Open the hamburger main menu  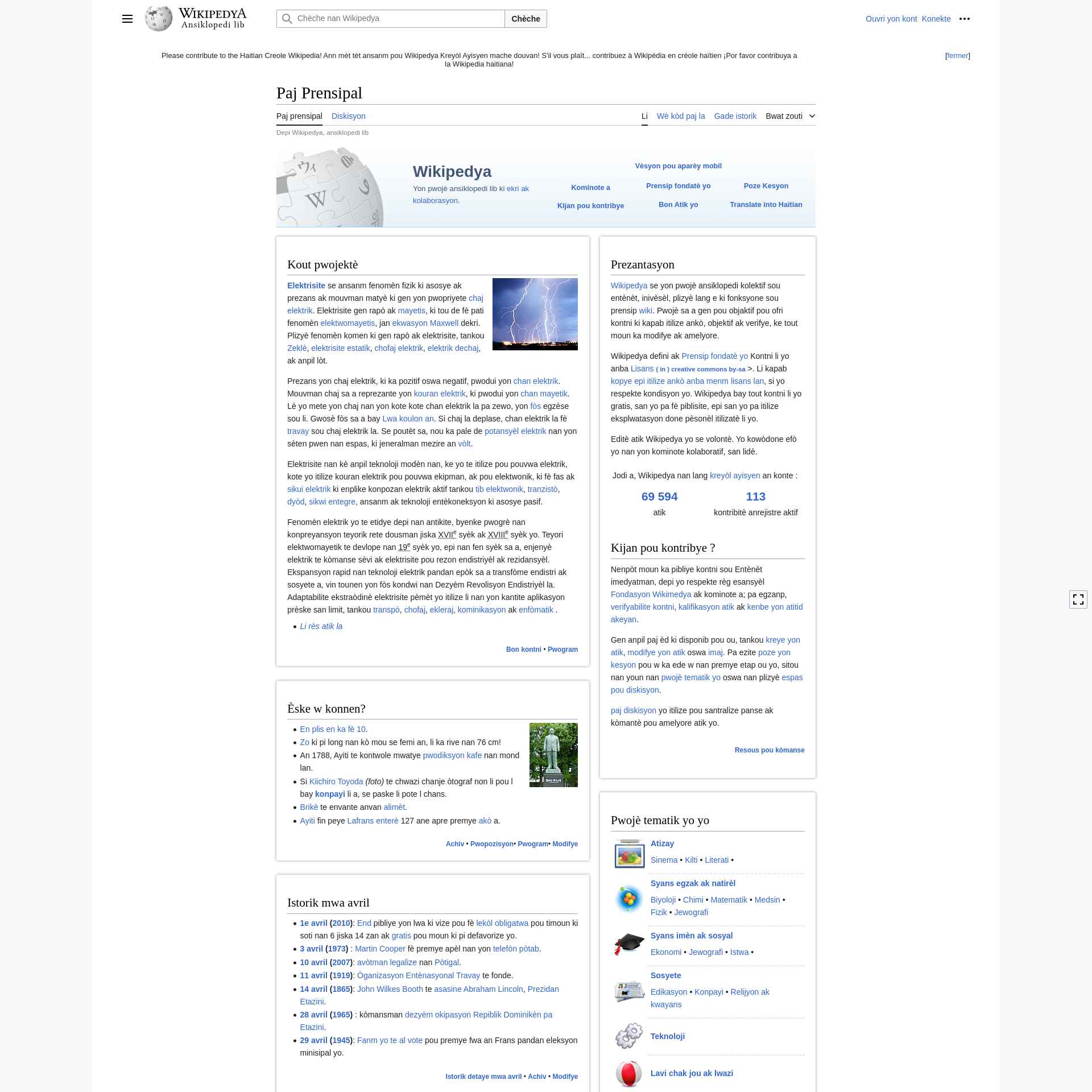coord(127,19)
